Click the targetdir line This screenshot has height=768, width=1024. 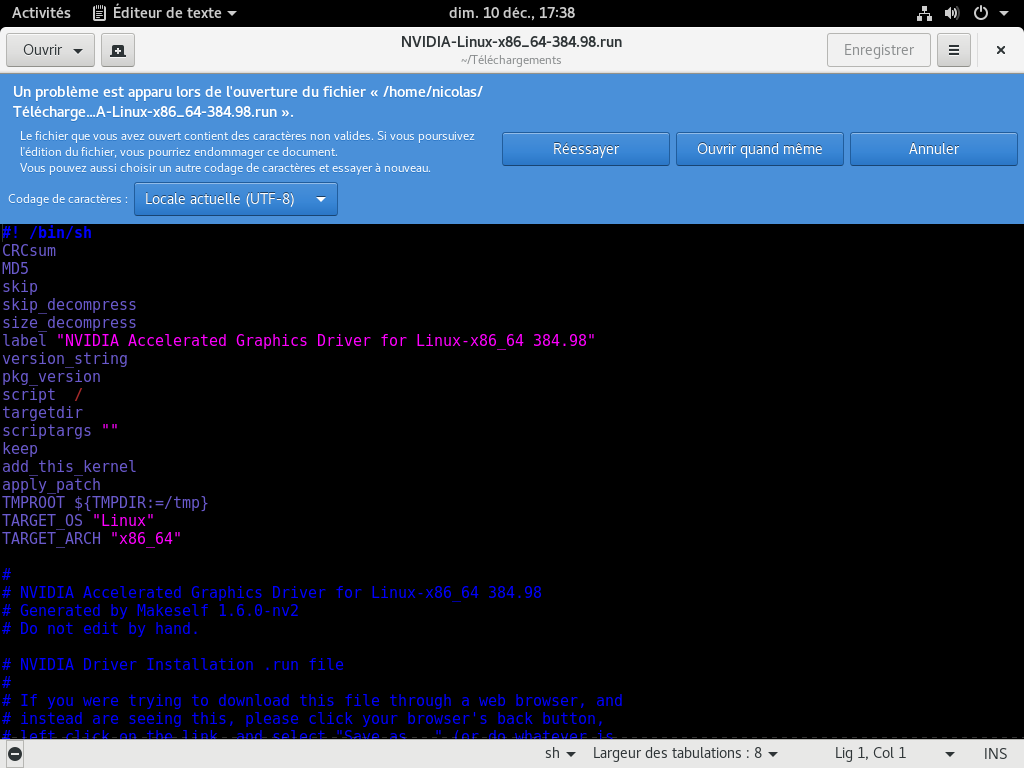(x=42, y=413)
